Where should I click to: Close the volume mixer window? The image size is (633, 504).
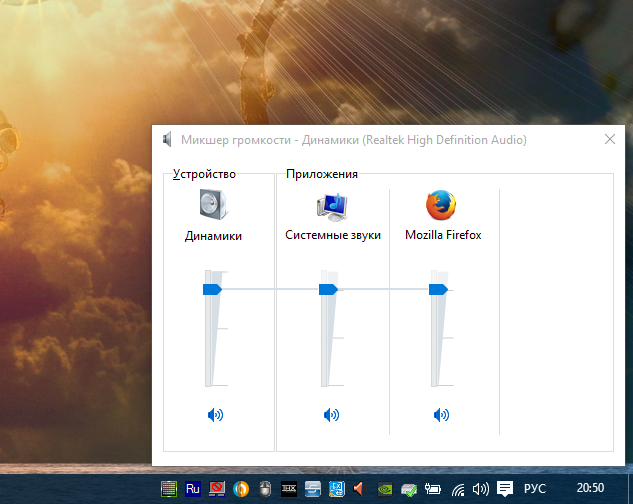tap(610, 139)
